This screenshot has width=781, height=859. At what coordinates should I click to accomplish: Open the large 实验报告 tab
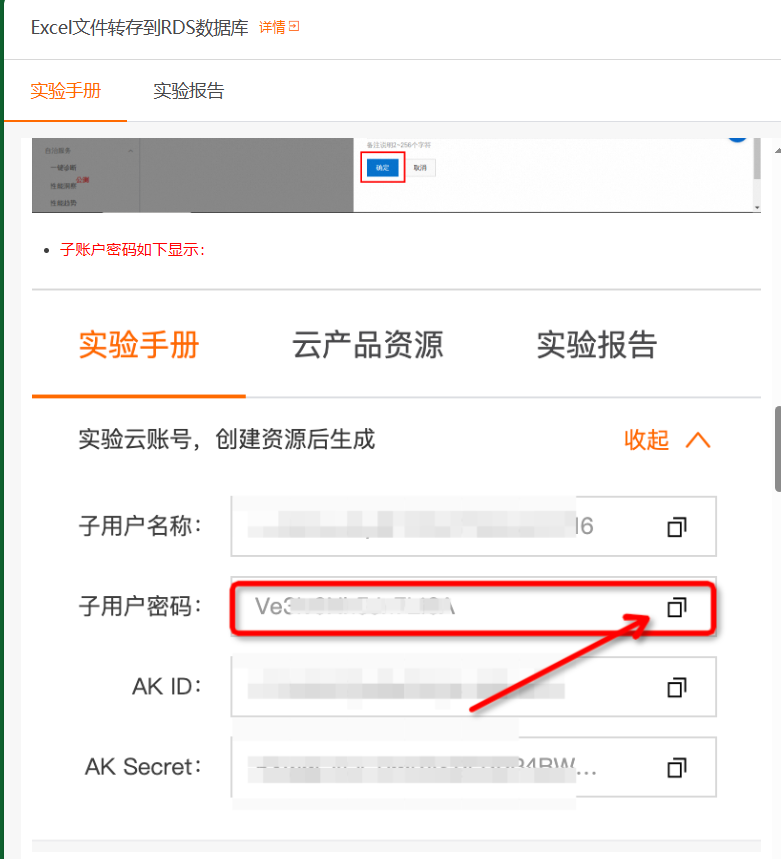[x=596, y=345]
